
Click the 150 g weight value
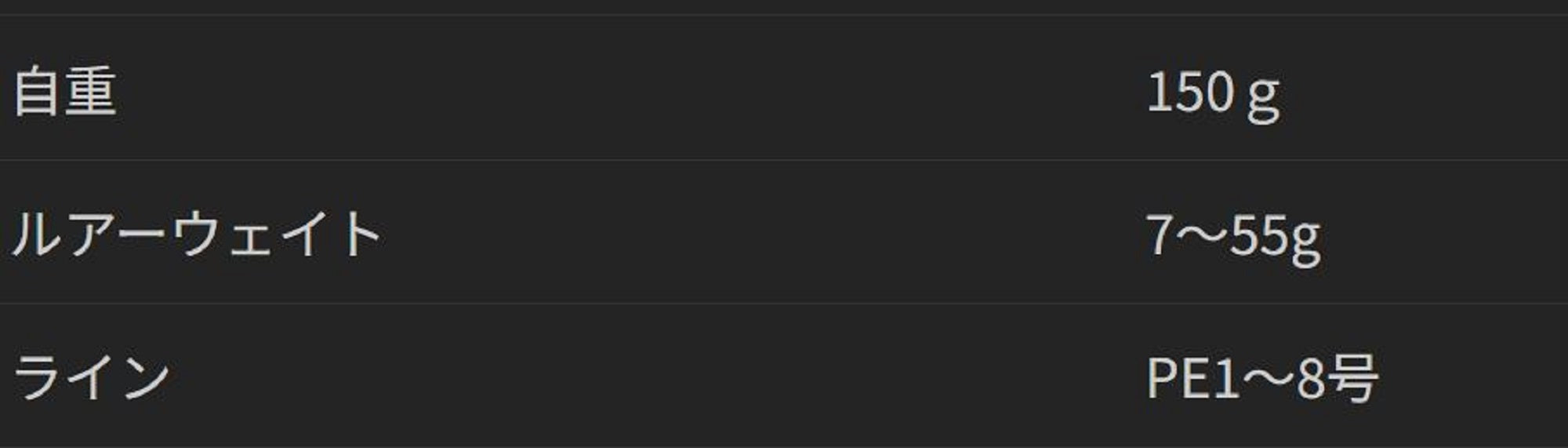pyautogui.click(x=1213, y=93)
